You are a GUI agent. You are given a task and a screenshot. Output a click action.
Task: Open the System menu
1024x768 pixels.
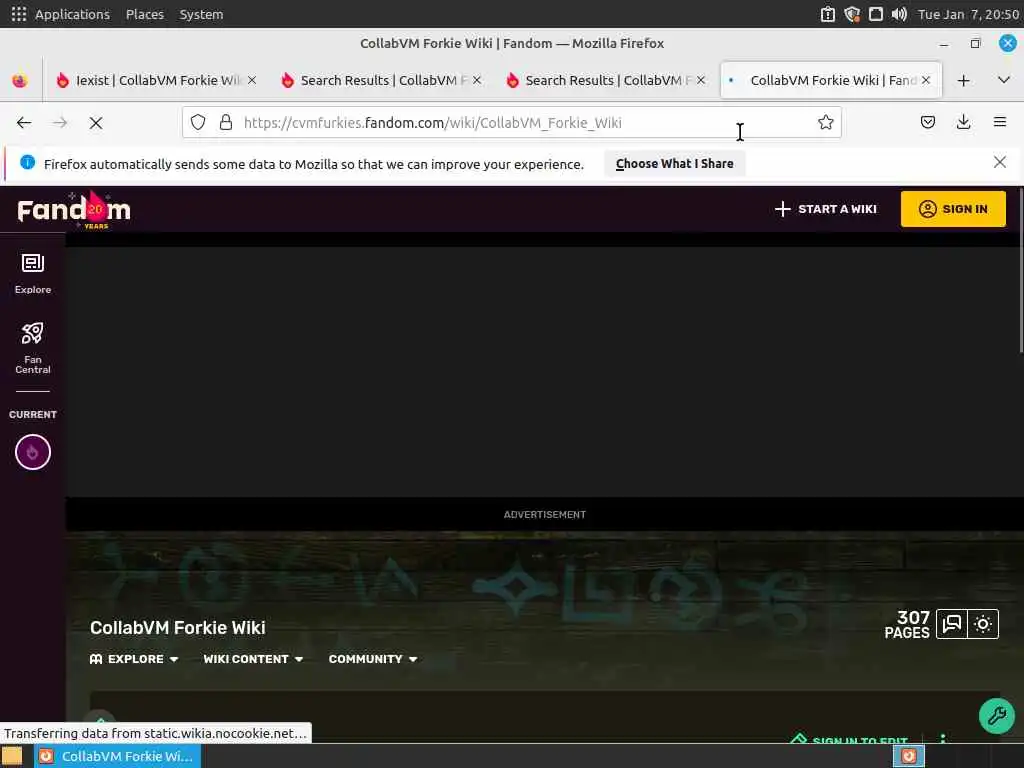point(201,14)
